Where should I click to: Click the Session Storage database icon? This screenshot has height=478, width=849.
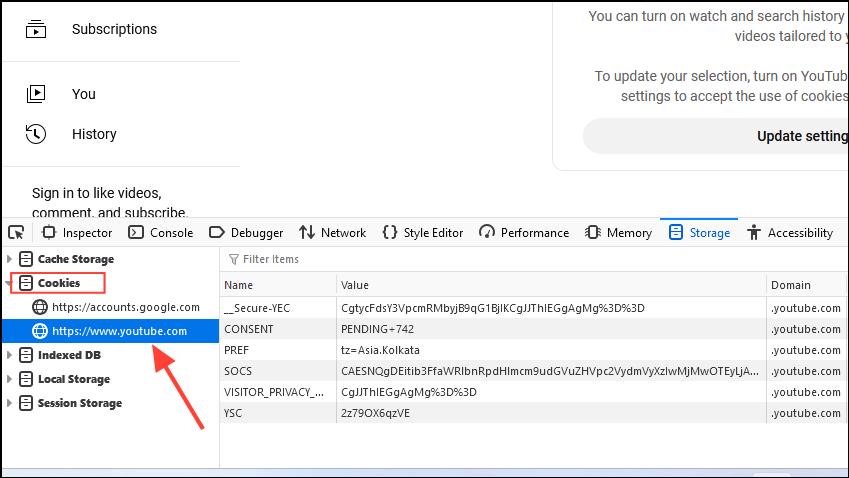(25, 403)
